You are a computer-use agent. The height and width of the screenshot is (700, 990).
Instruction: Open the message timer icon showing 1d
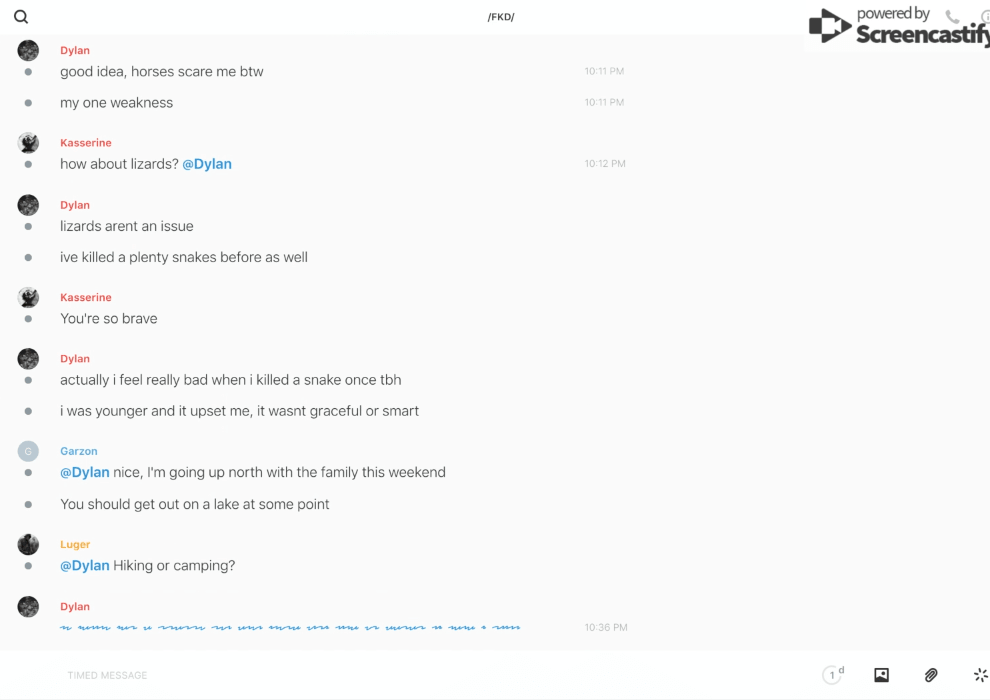(x=833, y=675)
